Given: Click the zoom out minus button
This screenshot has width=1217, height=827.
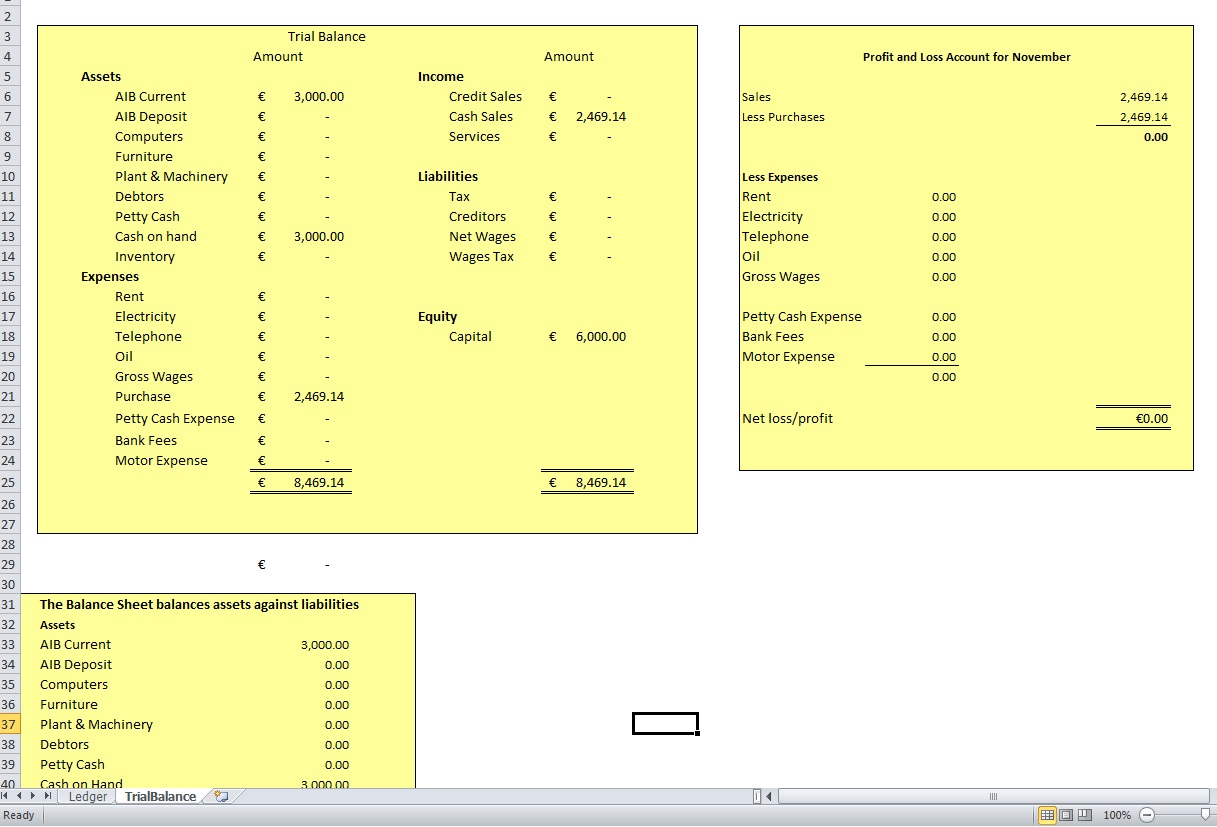Looking at the screenshot, I should pyautogui.click(x=1147, y=815).
